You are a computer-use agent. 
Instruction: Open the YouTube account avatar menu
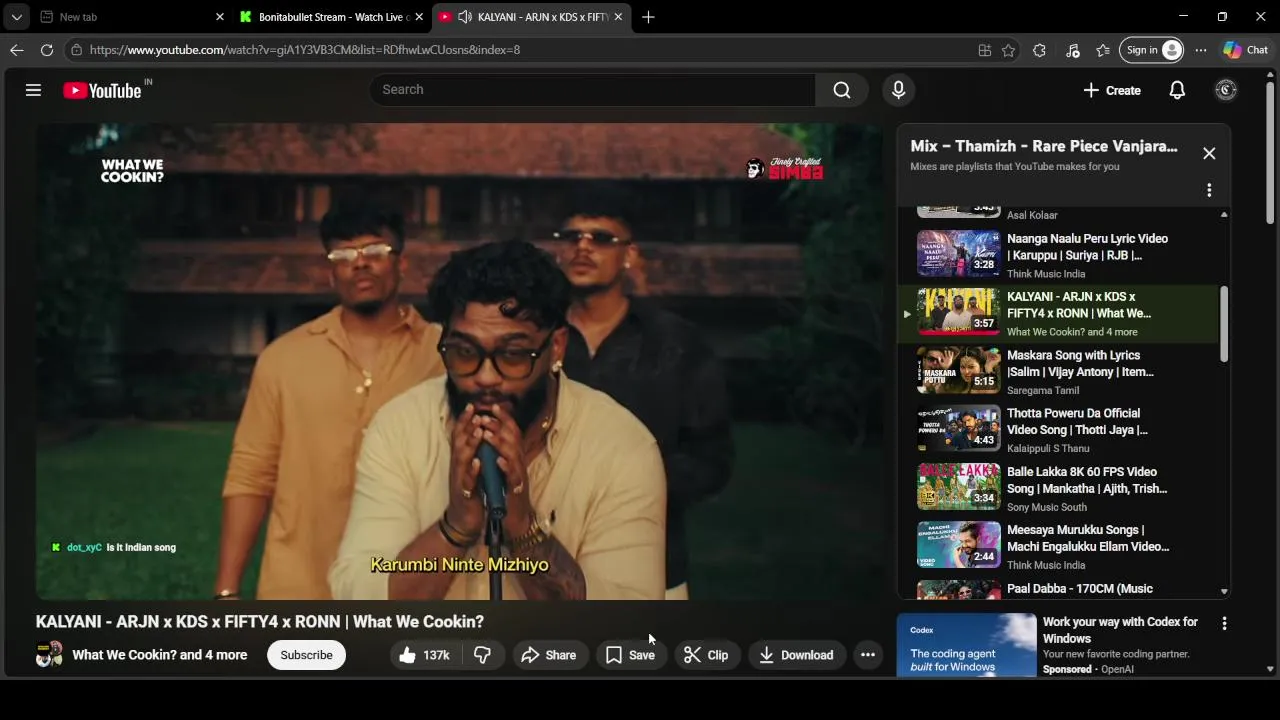1226,90
